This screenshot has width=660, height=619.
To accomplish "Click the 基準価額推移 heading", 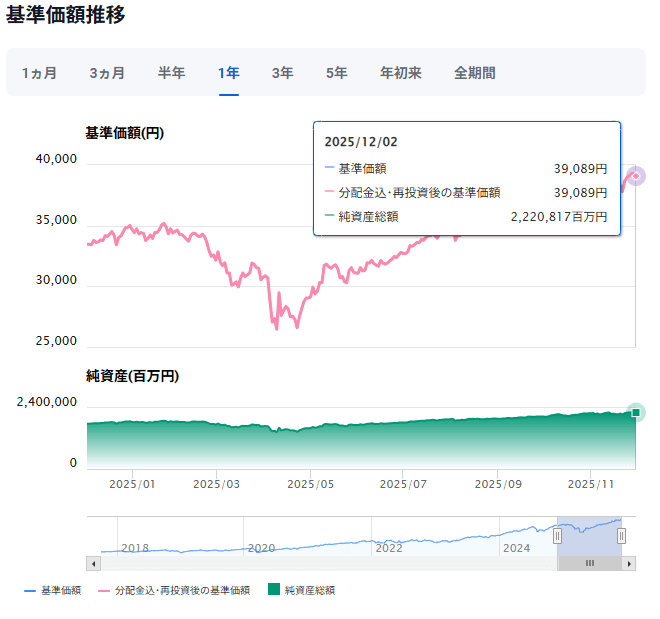I will pyautogui.click(x=65, y=15).
